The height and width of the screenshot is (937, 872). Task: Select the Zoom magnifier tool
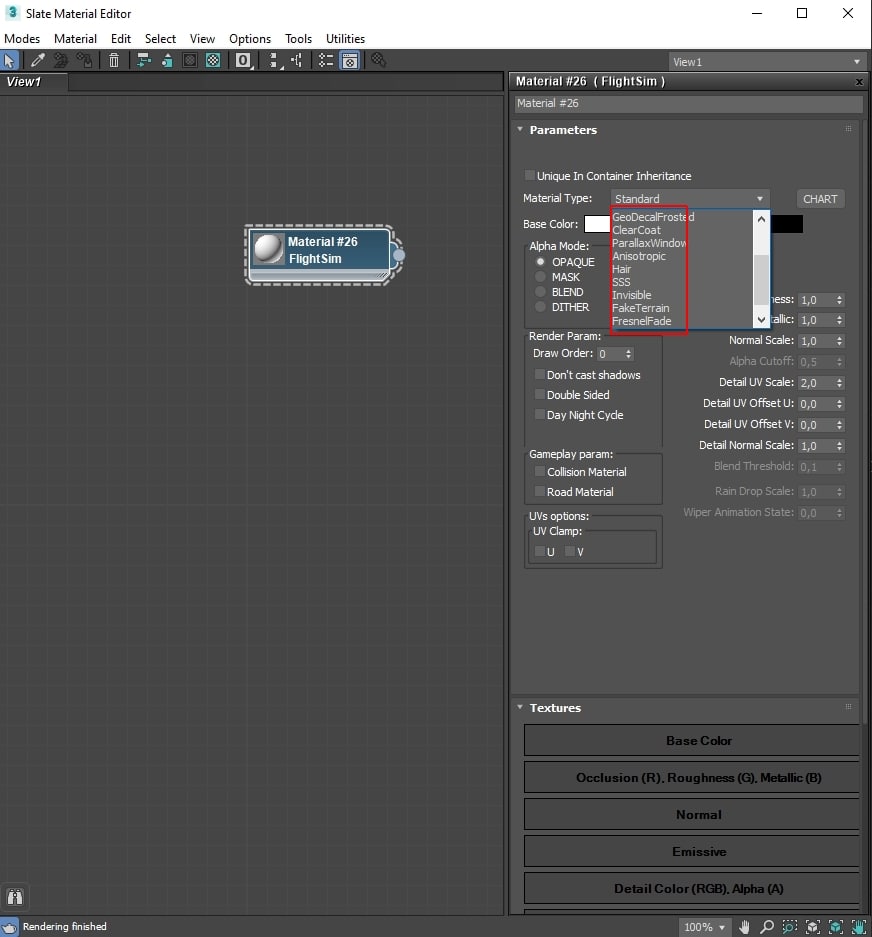767,927
